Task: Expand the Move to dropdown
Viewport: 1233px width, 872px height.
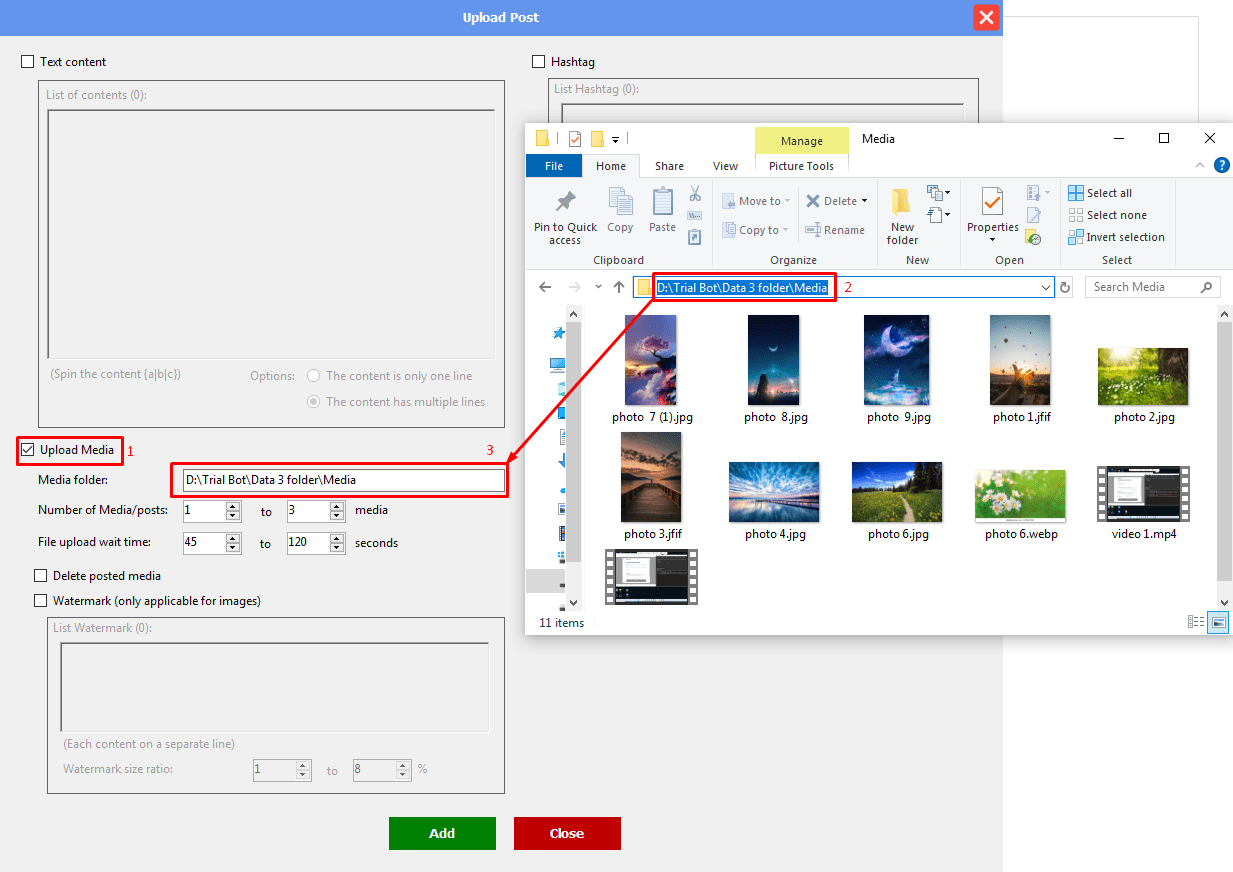Action: click(x=787, y=202)
